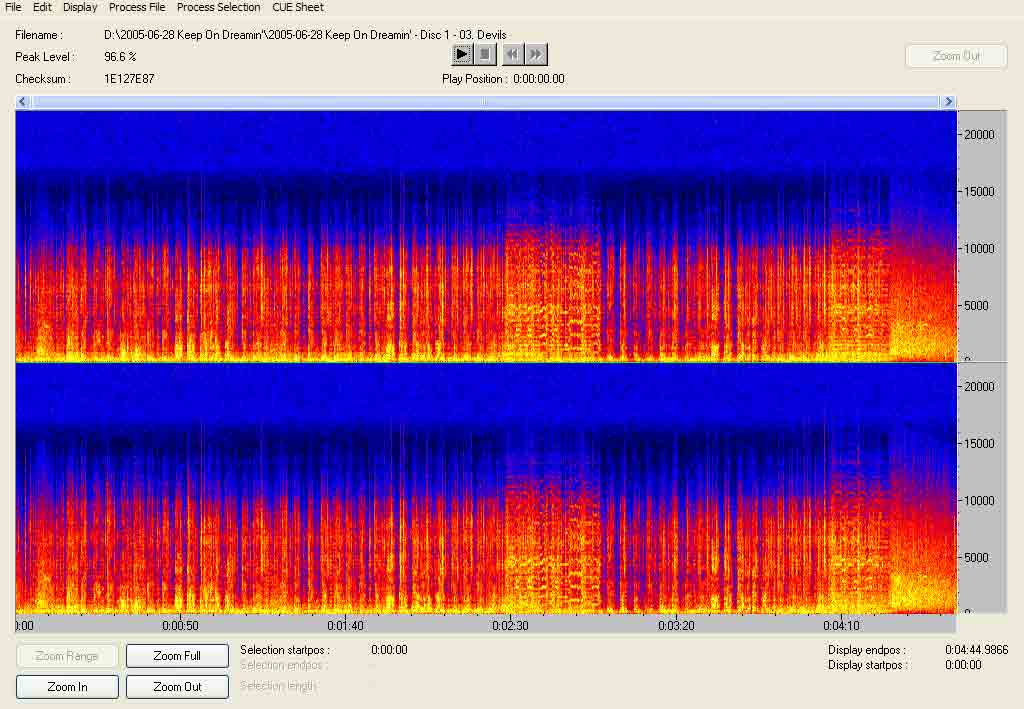This screenshot has width=1024, height=709.
Task: Click the 0:00:50 timeline marker
Action: pos(180,625)
